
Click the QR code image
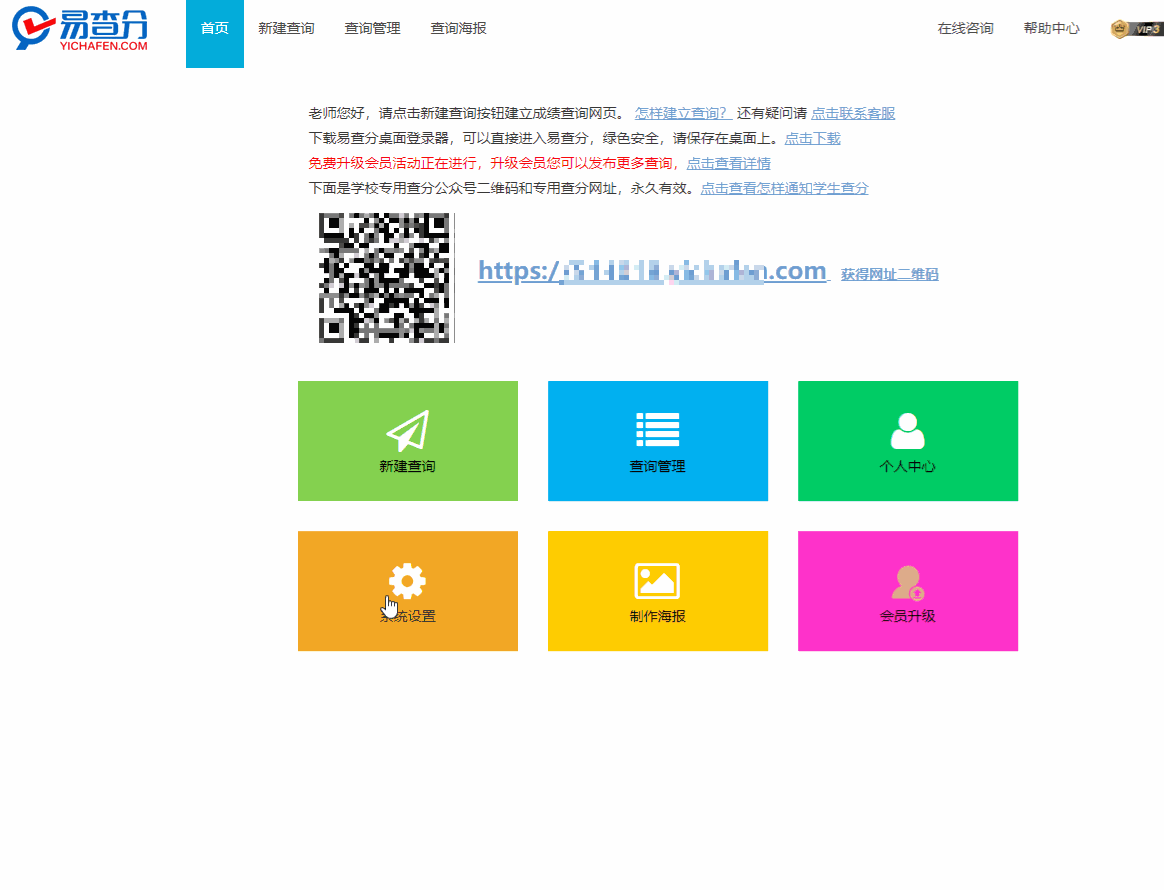(386, 278)
